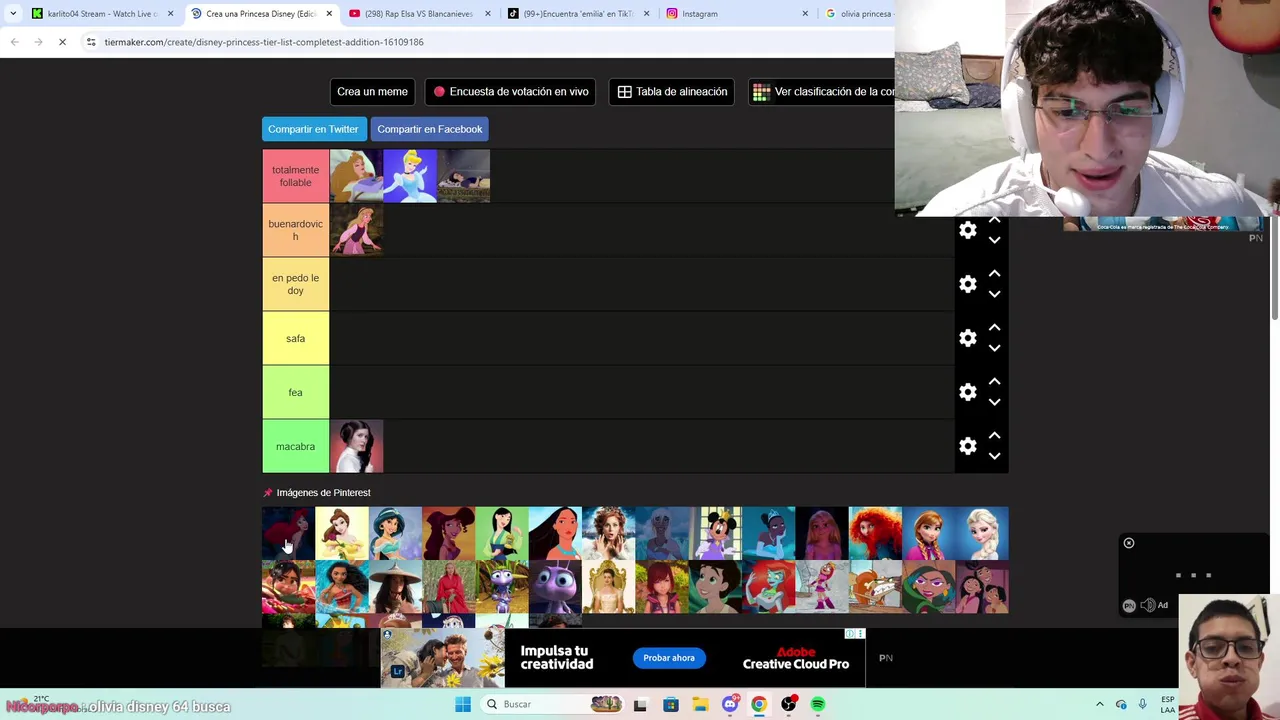Screen dimensions: 1280x720
Task: Move fea row up with arrow
Action: (x=994, y=381)
